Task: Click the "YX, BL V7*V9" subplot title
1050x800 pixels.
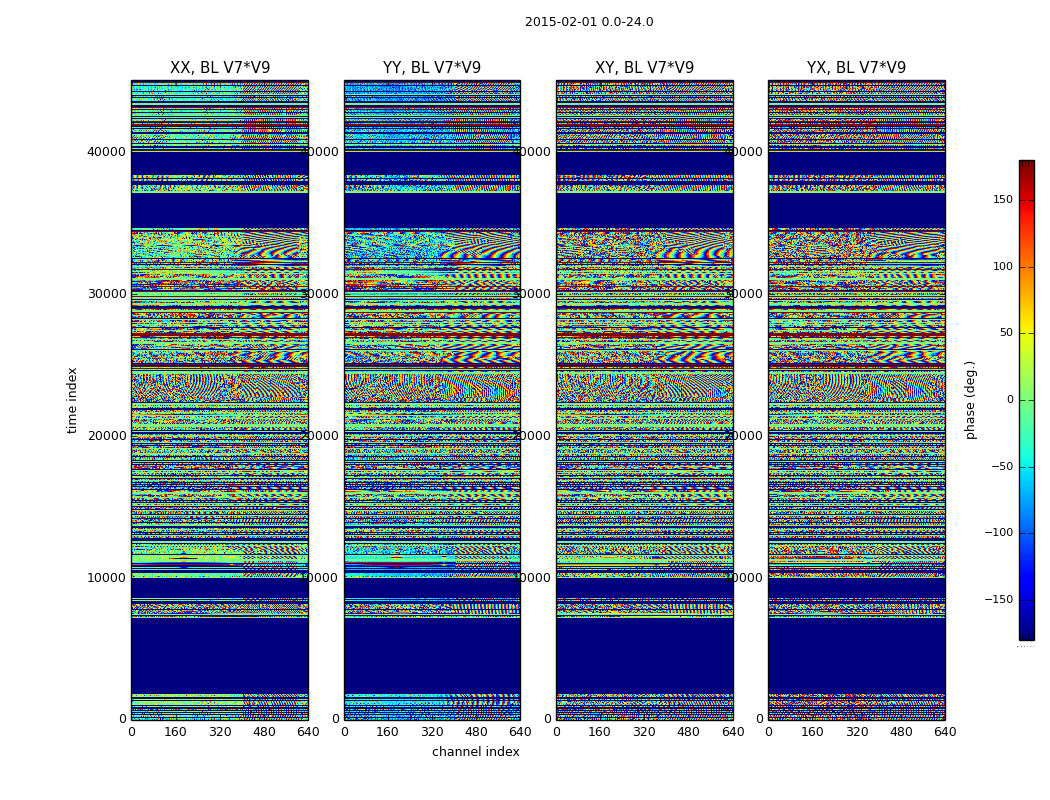Action: pos(856,68)
